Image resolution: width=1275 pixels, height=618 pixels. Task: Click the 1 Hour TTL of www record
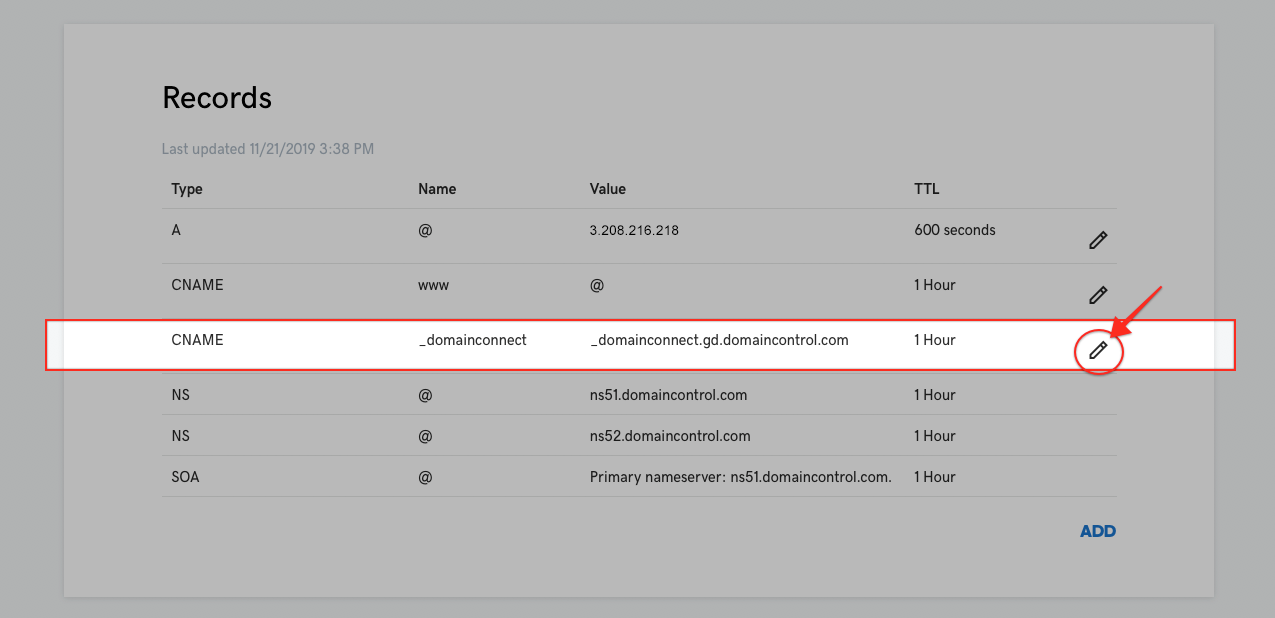(x=935, y=285)
